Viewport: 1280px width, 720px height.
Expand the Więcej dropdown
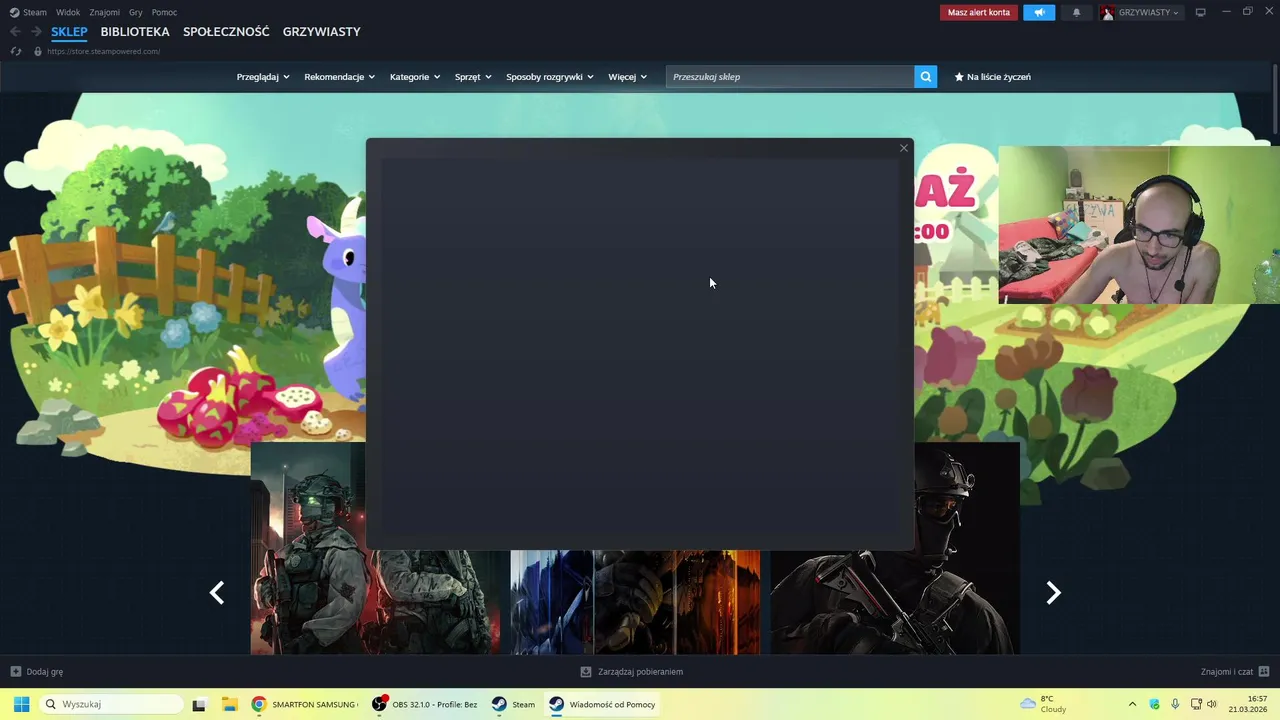tap(628, 76)
